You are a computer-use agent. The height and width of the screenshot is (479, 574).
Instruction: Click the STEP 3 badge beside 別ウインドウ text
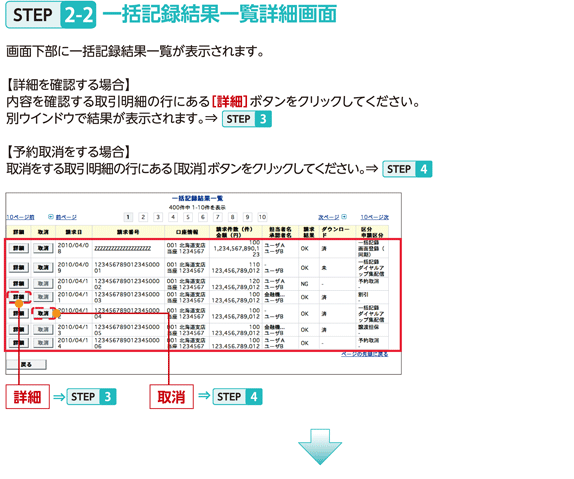(247, 119)
